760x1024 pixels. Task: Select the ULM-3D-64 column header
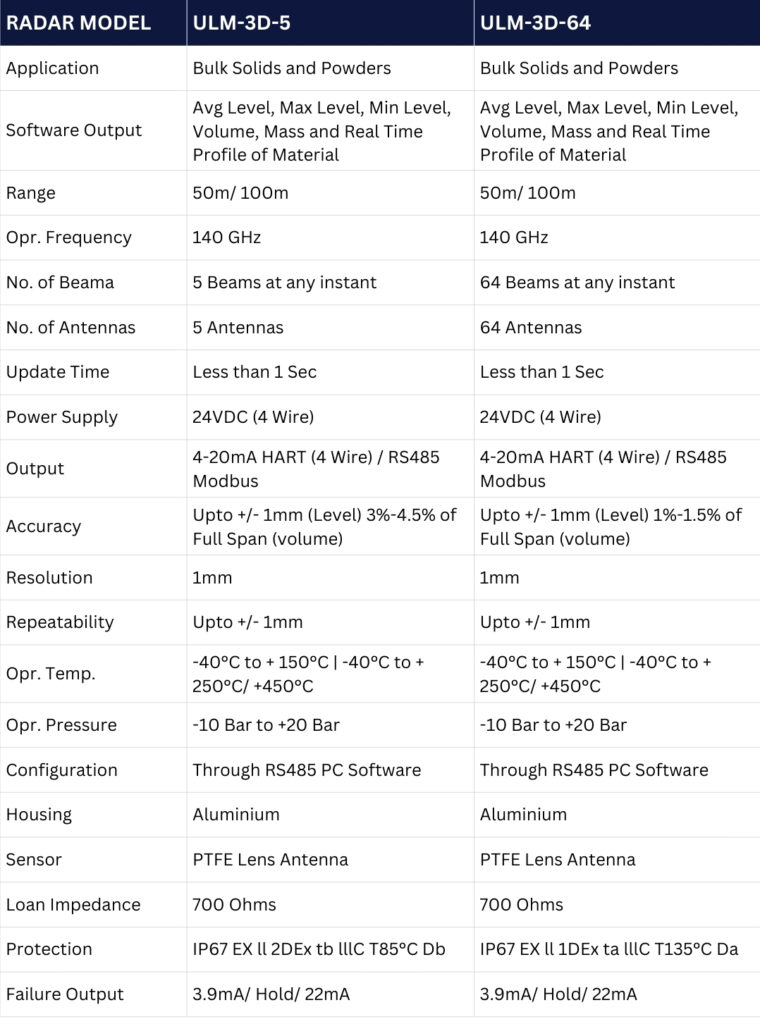535,22
